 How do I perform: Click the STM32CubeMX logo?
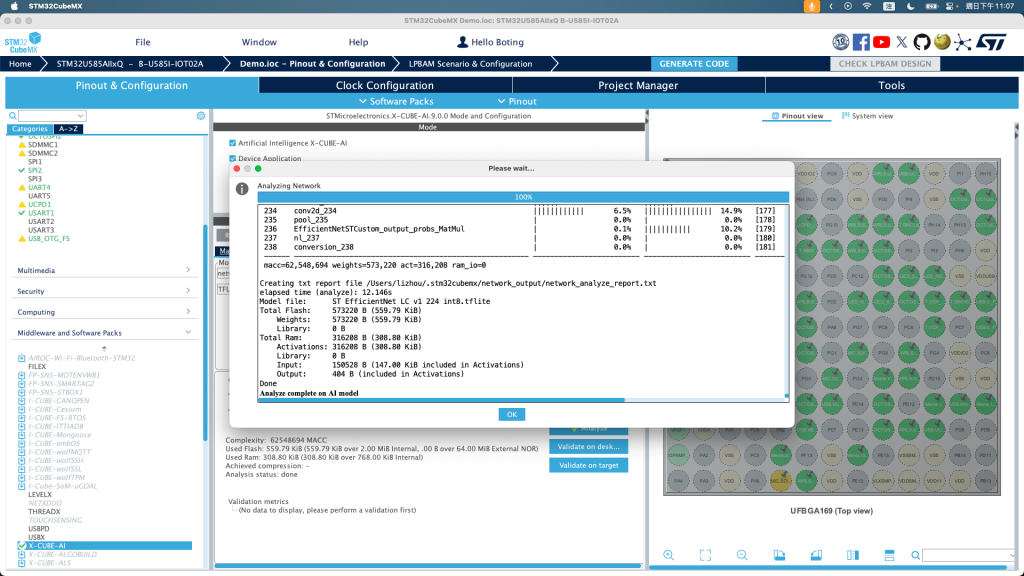point(23,43)
